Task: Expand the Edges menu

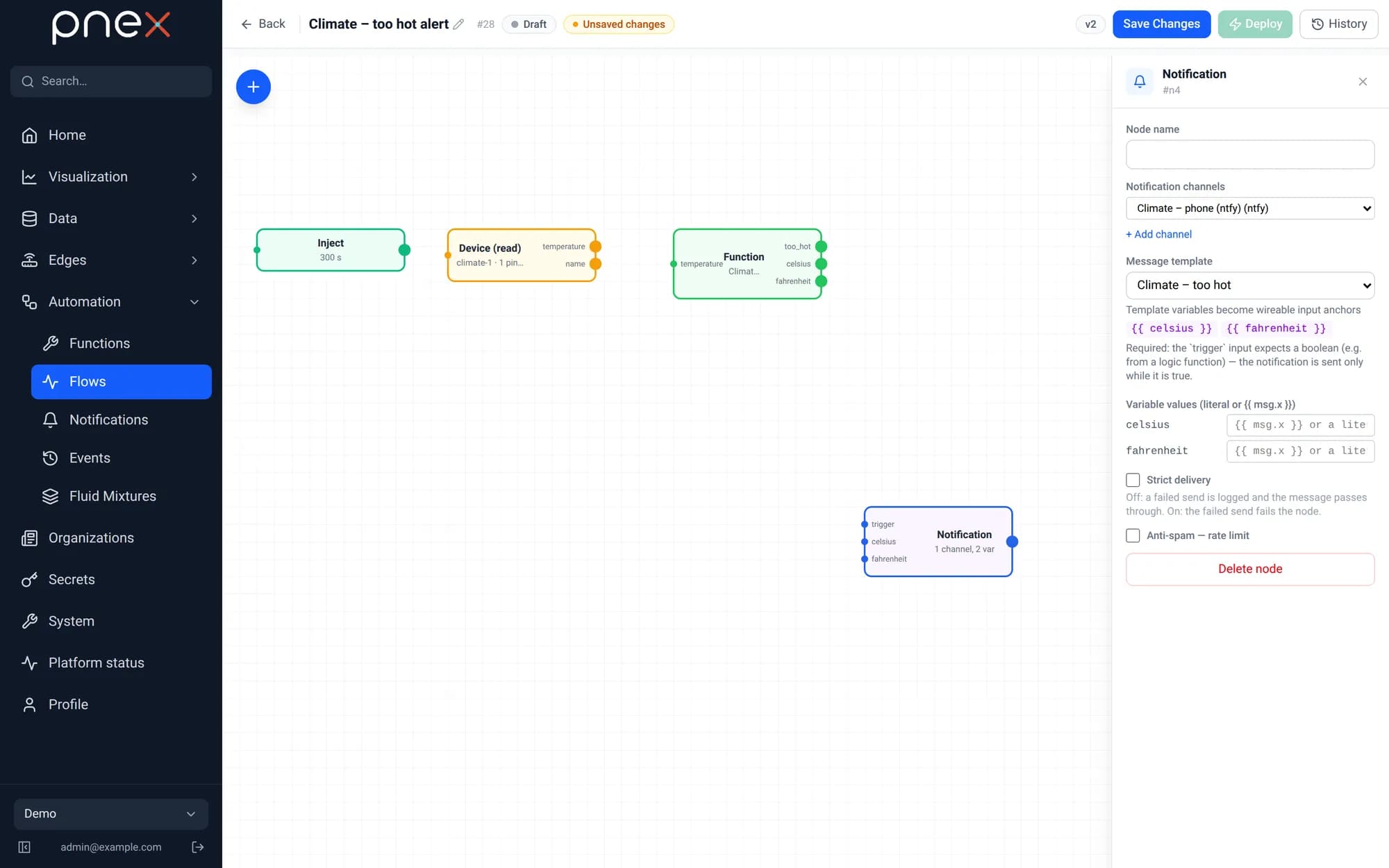Action: pyautogui.click(x=111, y=260)
